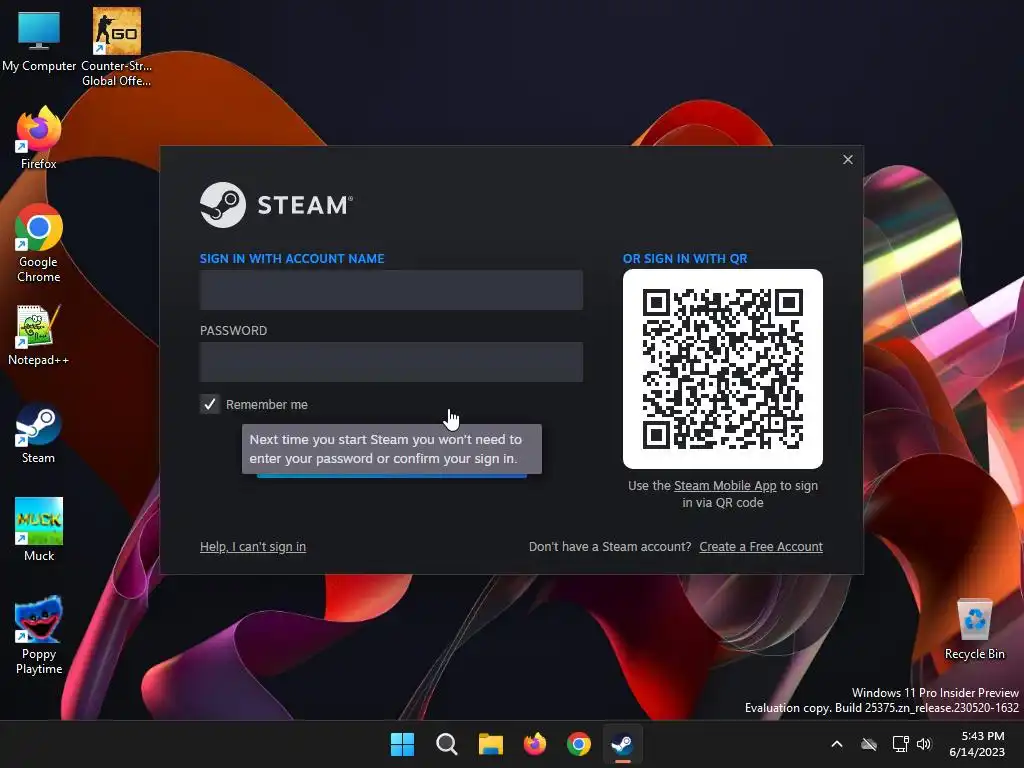Click the Steam logo in sign-in window
1024x768 pixels.
click(276, 205)
